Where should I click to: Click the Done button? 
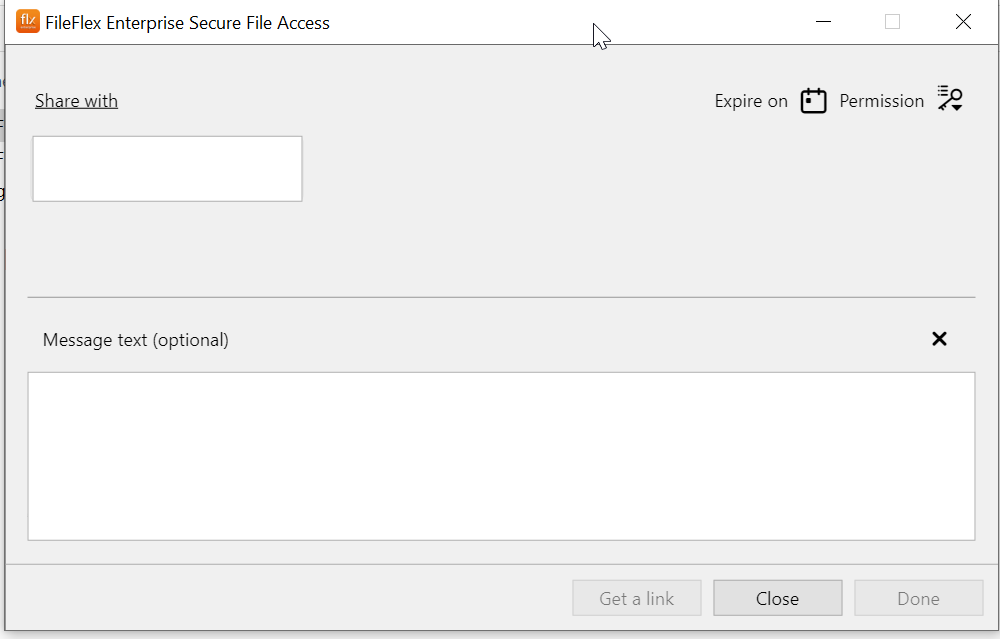tap(918, 598)
